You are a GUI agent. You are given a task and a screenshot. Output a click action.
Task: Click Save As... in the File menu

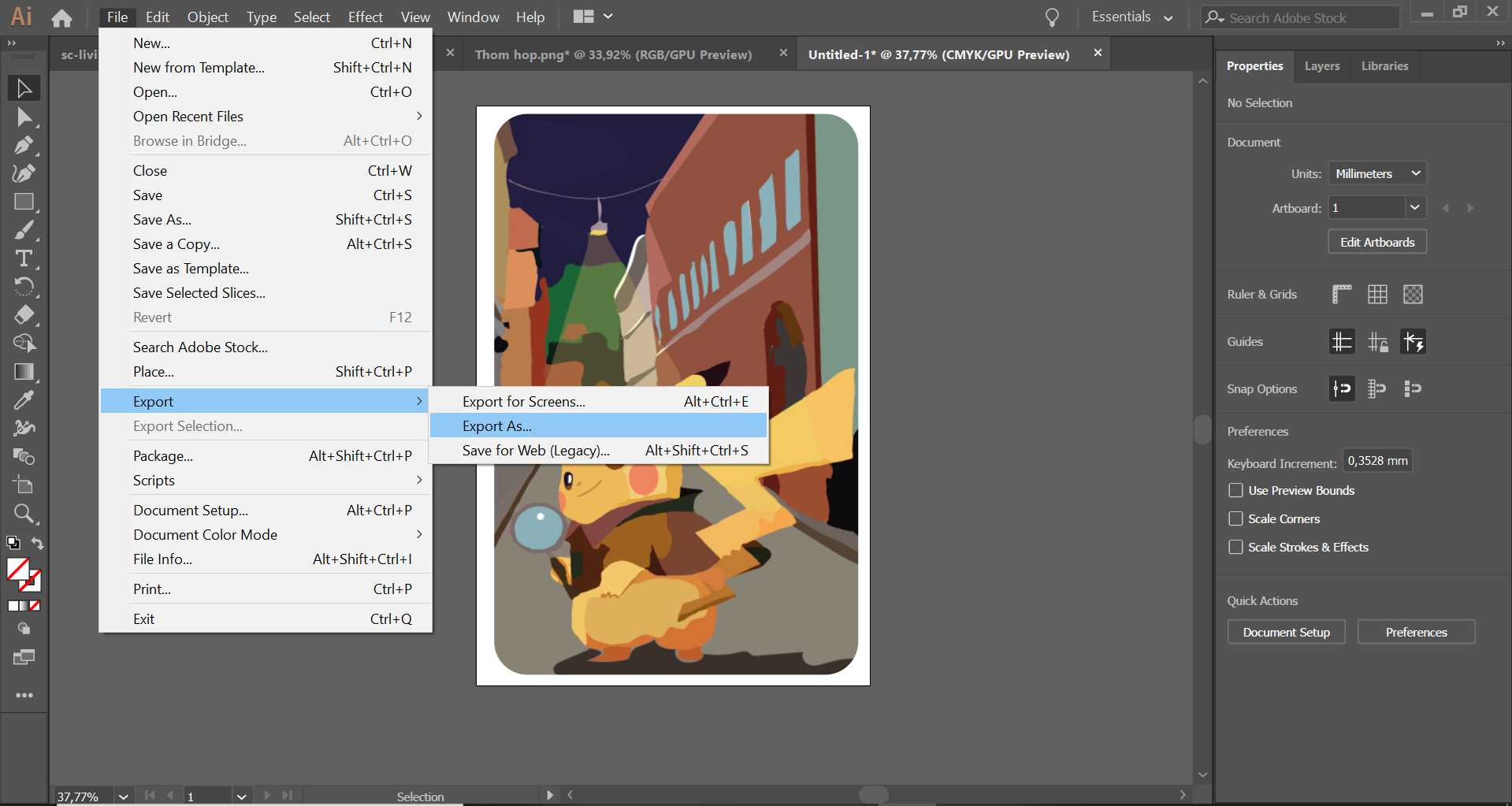(x=266, y=220)
